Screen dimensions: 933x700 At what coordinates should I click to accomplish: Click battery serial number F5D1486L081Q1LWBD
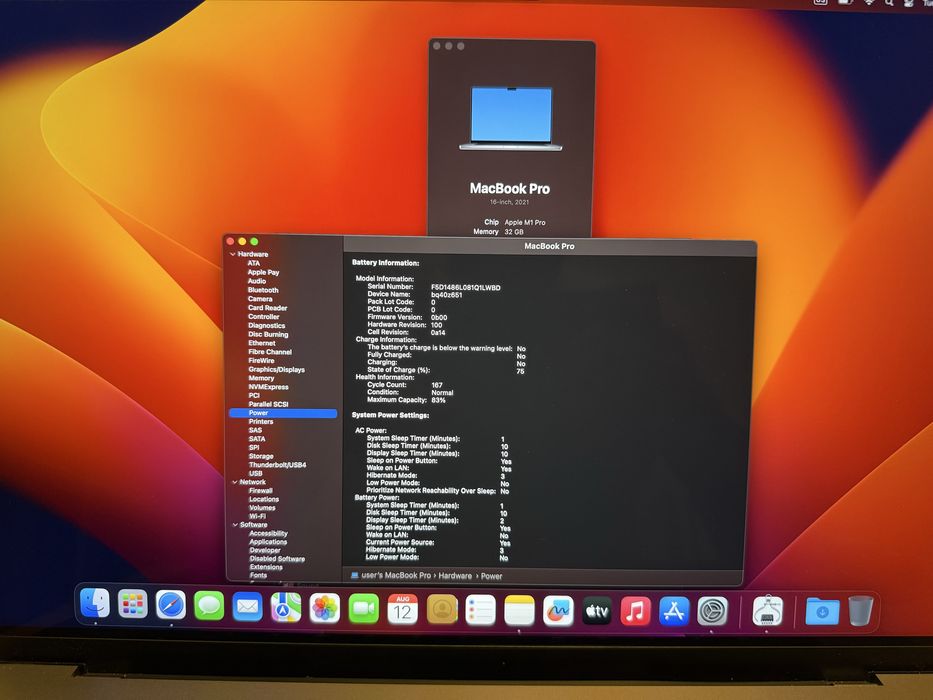(466, 288)
